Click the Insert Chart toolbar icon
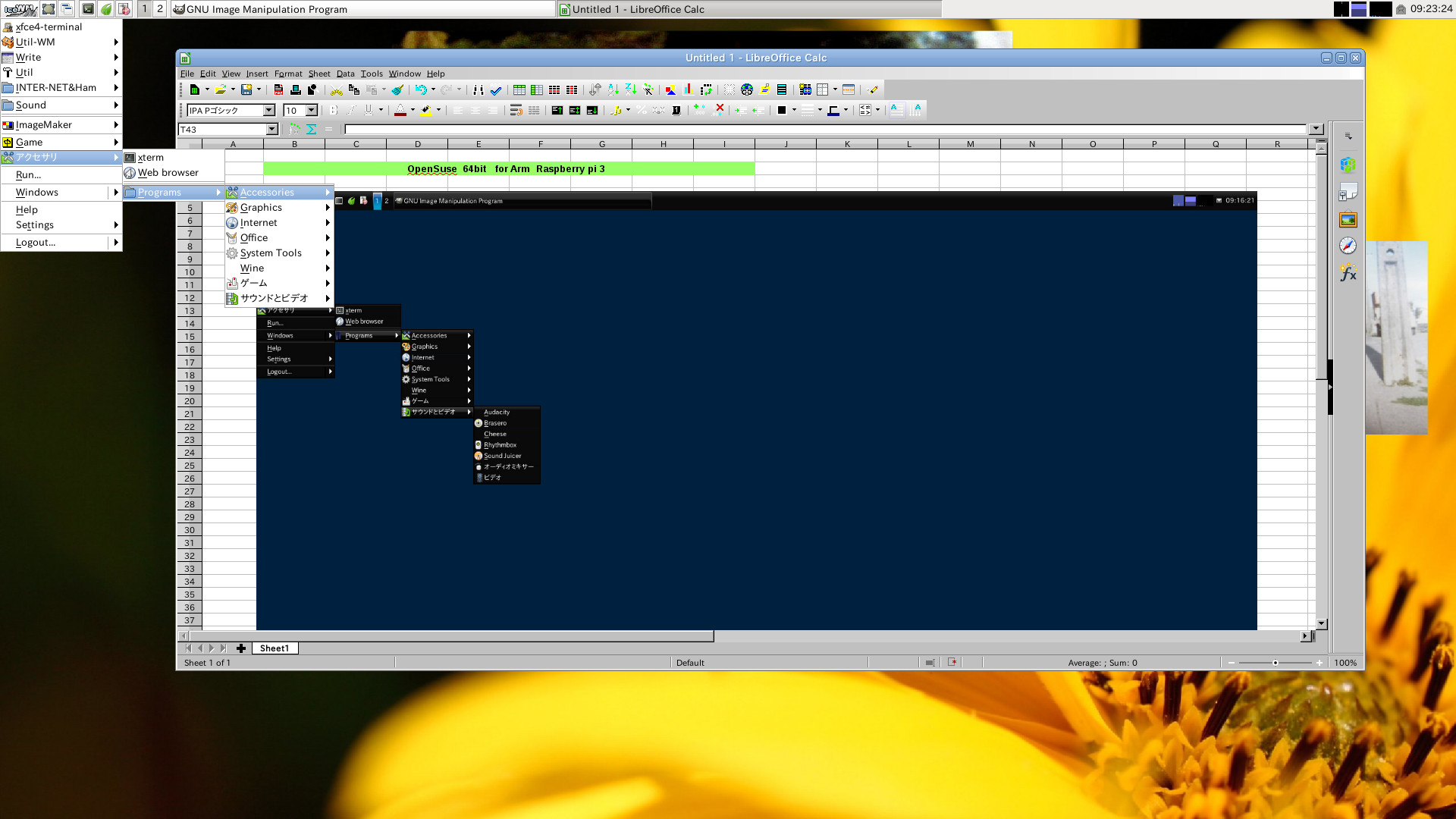Image resolution: width=1456 pixels, height=819 pixels. click(688, 89)
